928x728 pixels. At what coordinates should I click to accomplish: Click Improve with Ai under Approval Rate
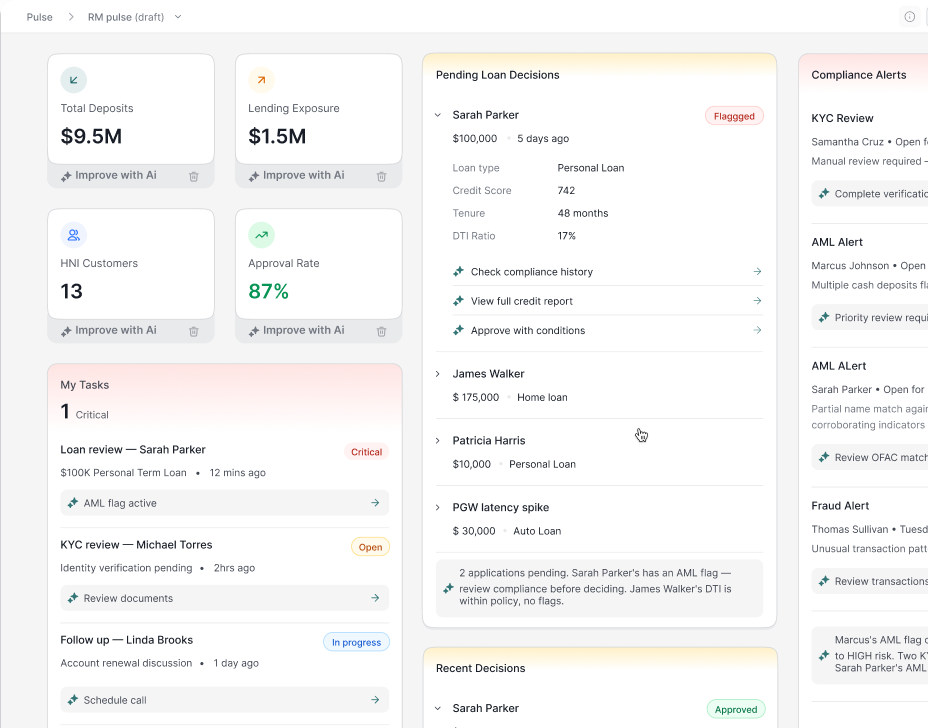pyautogui.click(x=297, y=330)
